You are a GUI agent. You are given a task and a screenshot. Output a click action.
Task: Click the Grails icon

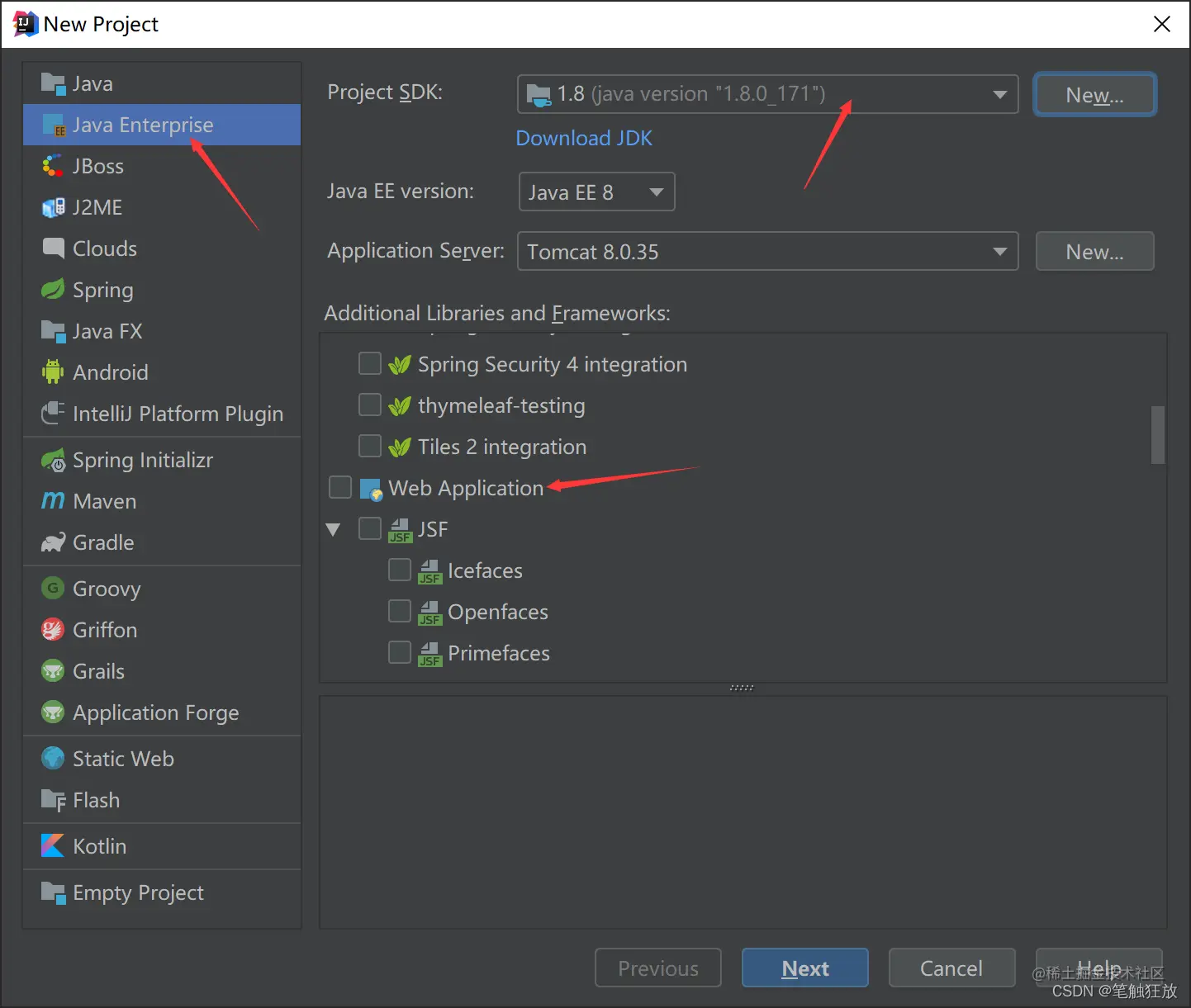[x=53, y=671]
